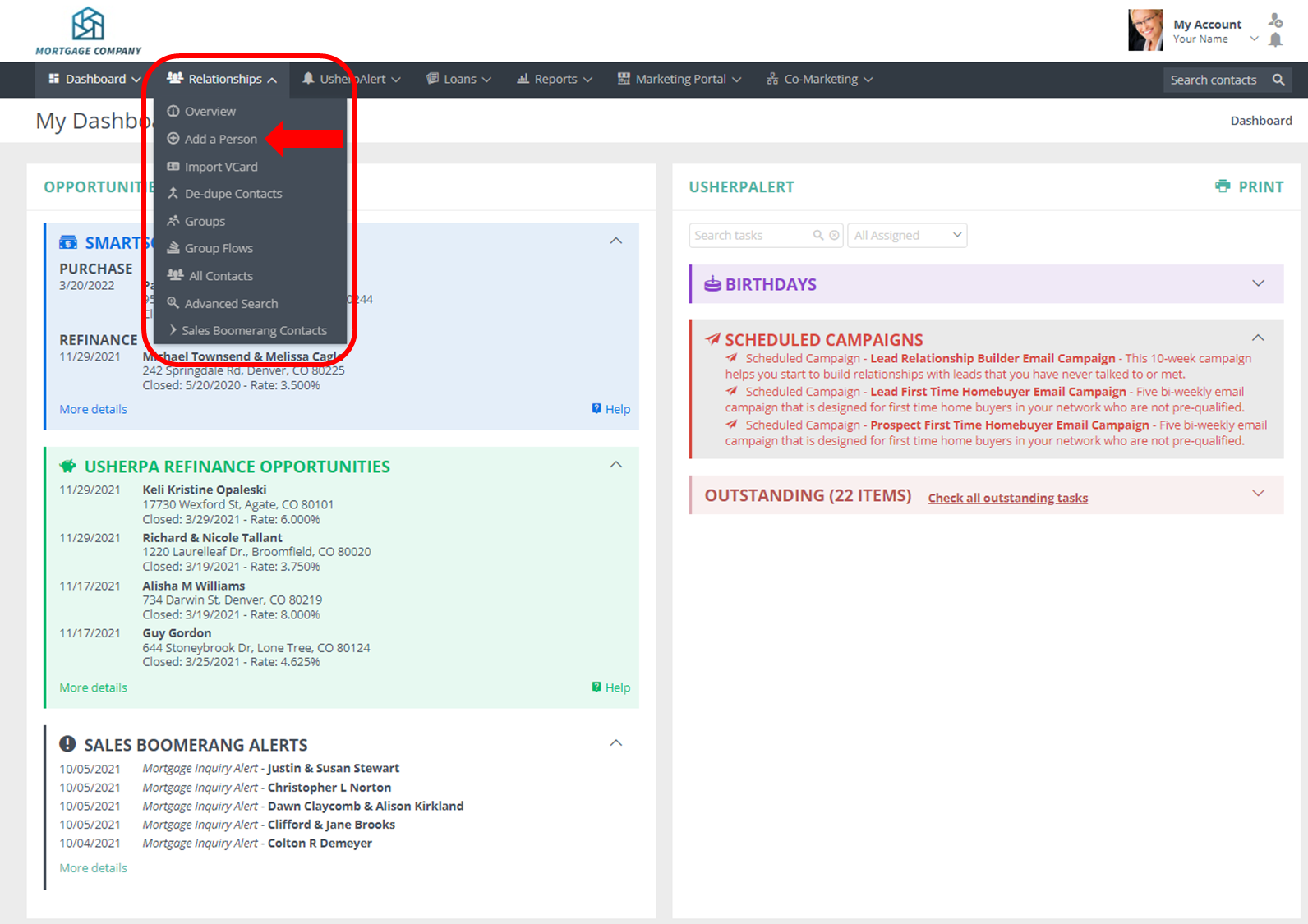The height and width of the screenshot is (924, 1308).
Task: Choose Import VCard menu option
Action: click(220, 167)
